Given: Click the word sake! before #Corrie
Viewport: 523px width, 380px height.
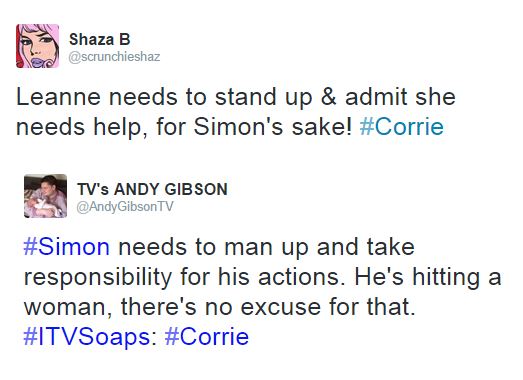Looking at the screenshot, I should point(322,127).
